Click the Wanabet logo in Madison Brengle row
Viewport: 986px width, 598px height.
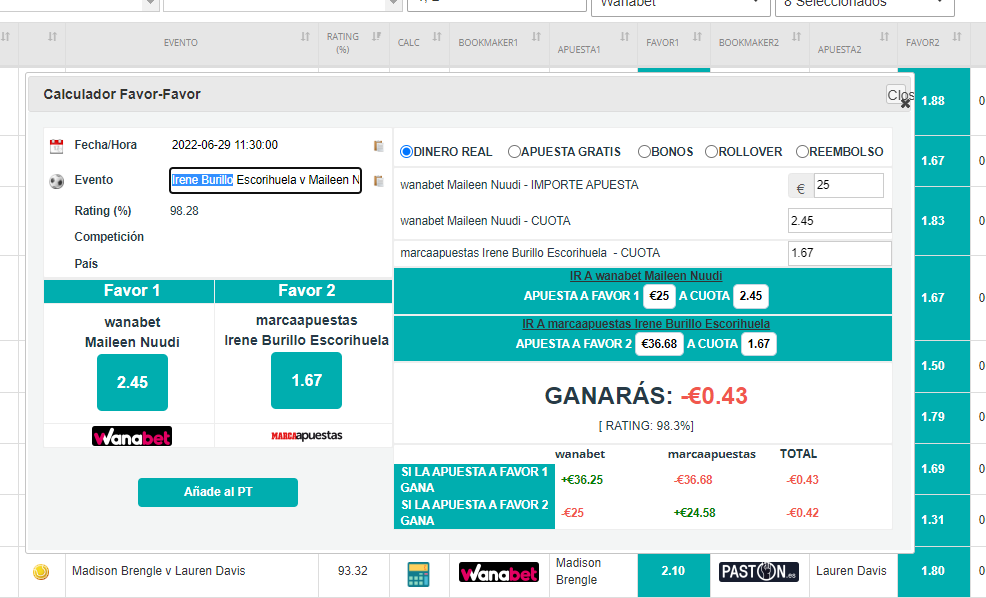tap(499, 572)
